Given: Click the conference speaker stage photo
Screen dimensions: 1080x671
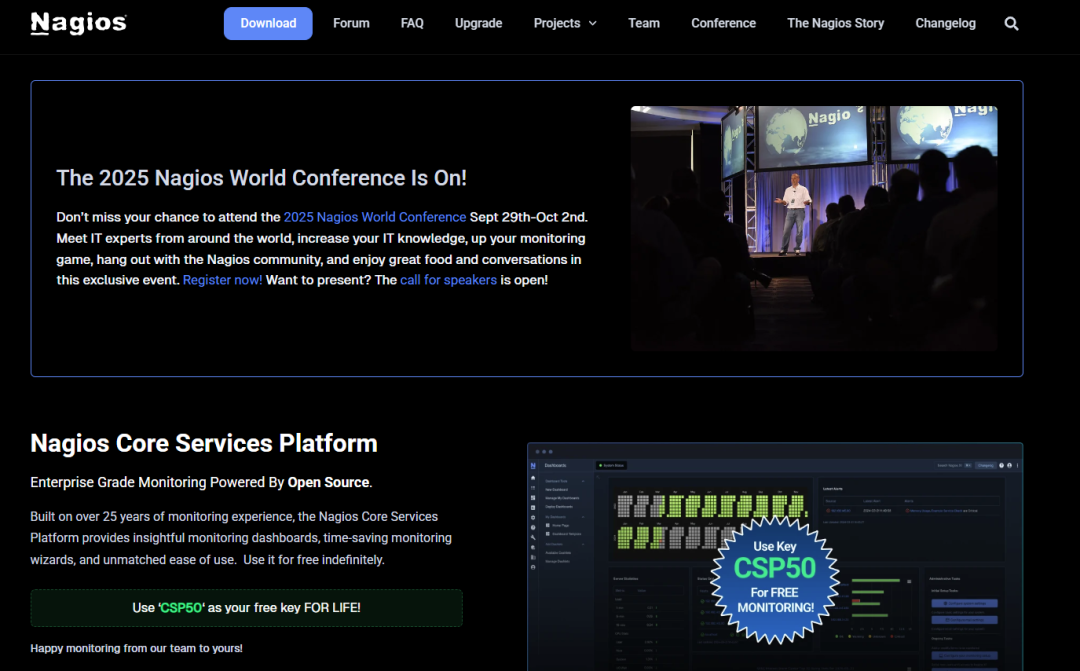Looking at the screenshot, I should (813, 228).
